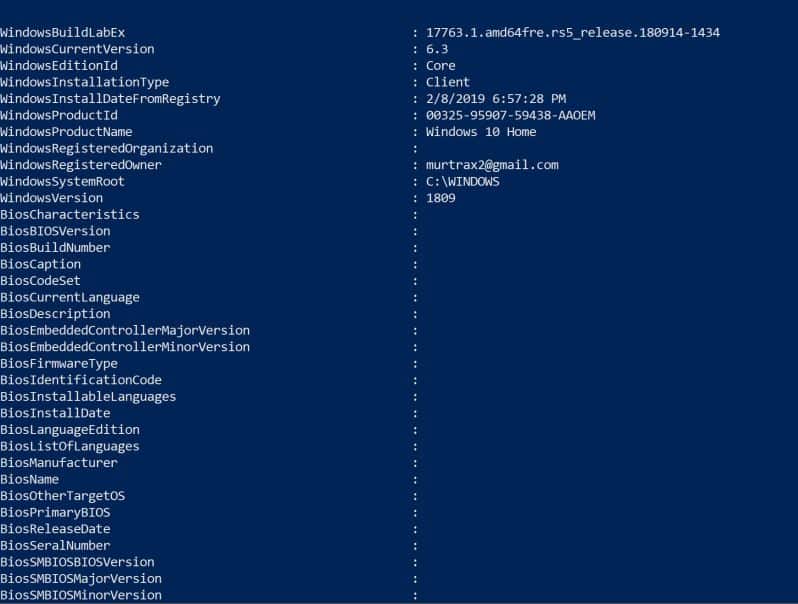Click the BiosFirmwareType property name
The width and height of the screenshot is (798, 604).
click(59, 364)
